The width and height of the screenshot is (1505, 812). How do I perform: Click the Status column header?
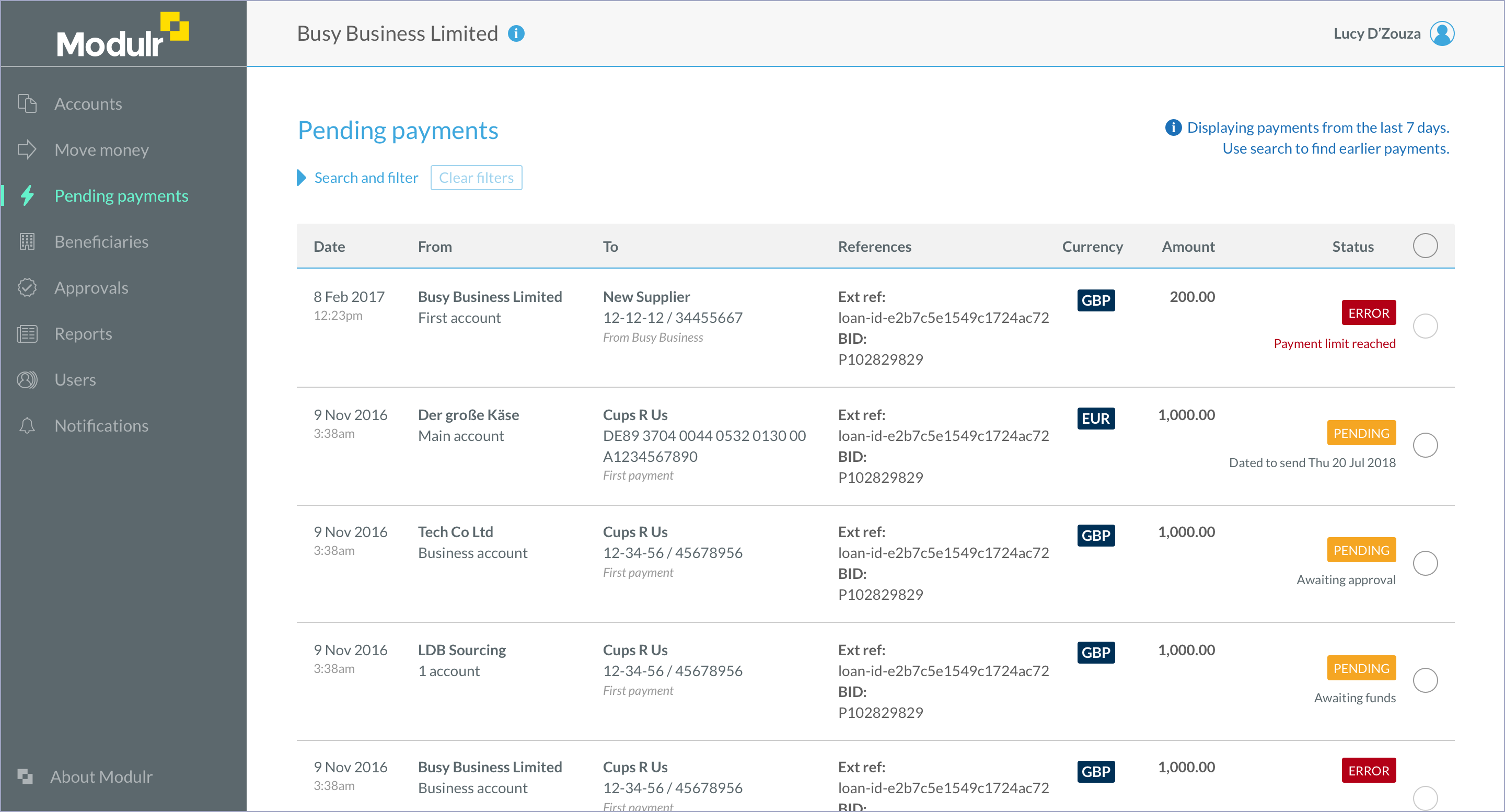1352,247
